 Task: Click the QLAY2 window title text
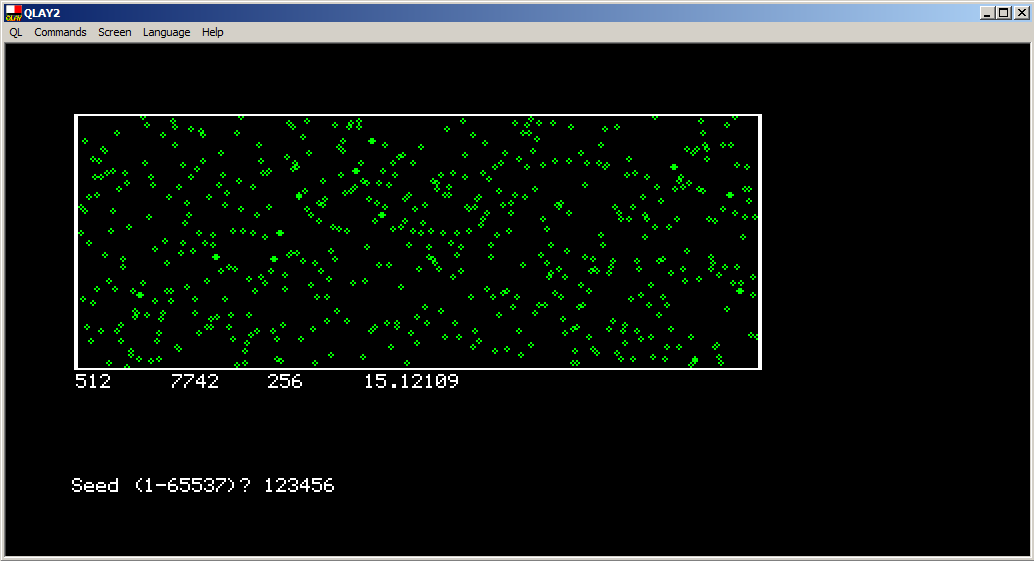(42, 13)
